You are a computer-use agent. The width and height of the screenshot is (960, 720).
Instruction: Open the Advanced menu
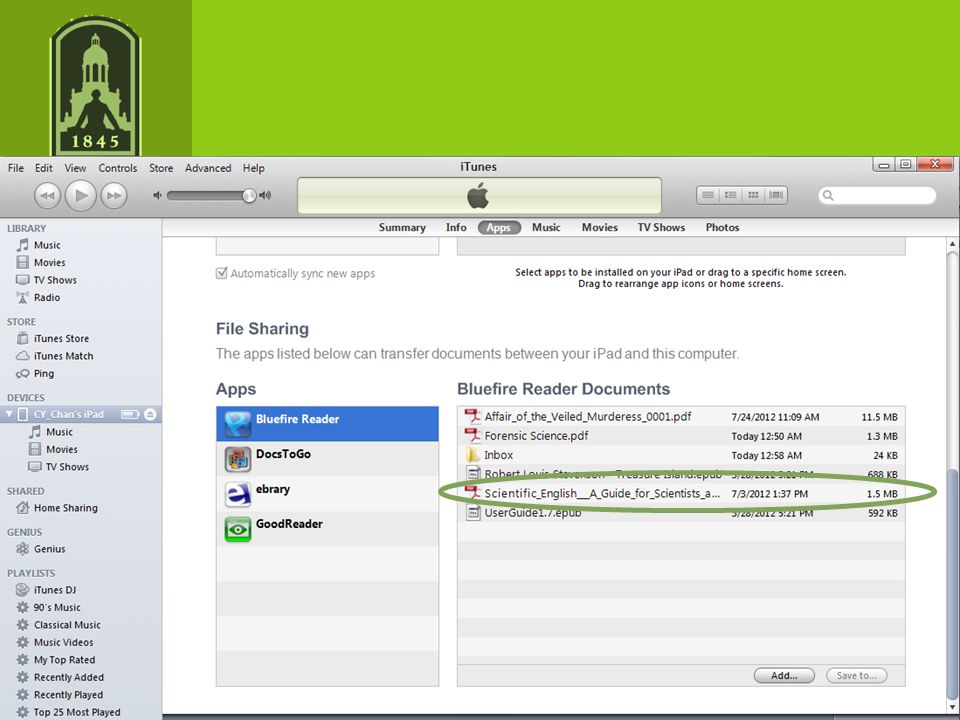coord(208,168)
